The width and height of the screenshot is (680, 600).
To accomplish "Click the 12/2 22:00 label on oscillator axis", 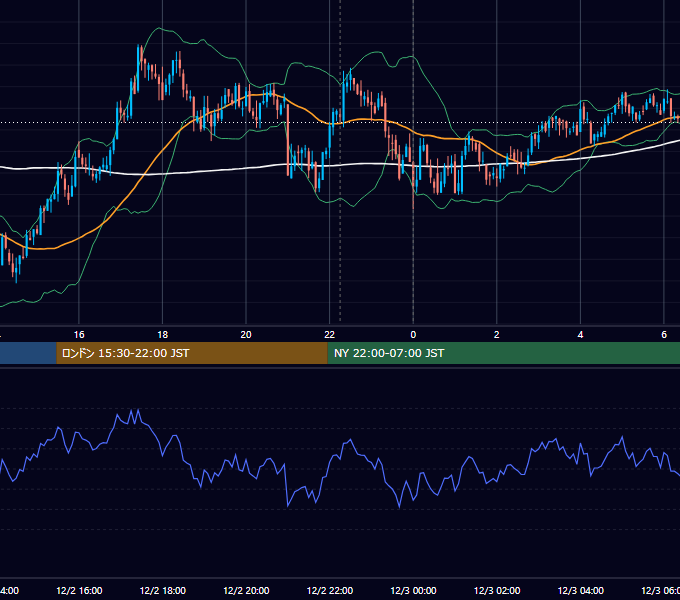I will point(330,591).
